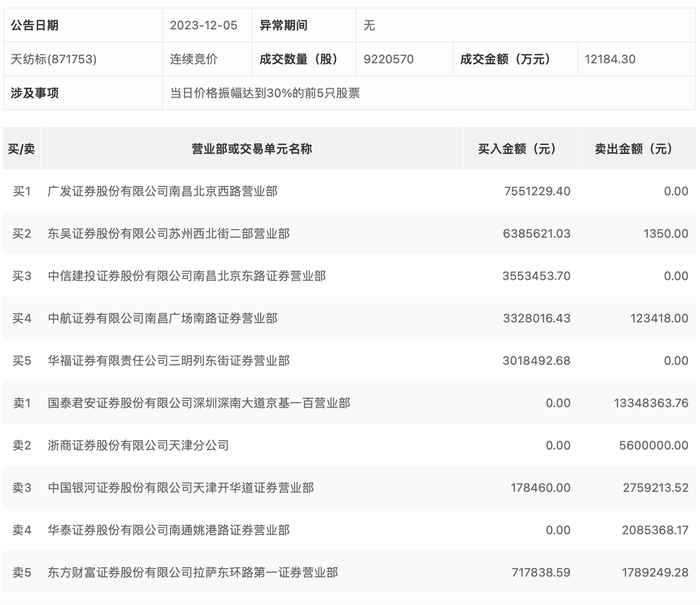Click the 涉及事项 label
The image size is (700, 605).
(34, 93)
